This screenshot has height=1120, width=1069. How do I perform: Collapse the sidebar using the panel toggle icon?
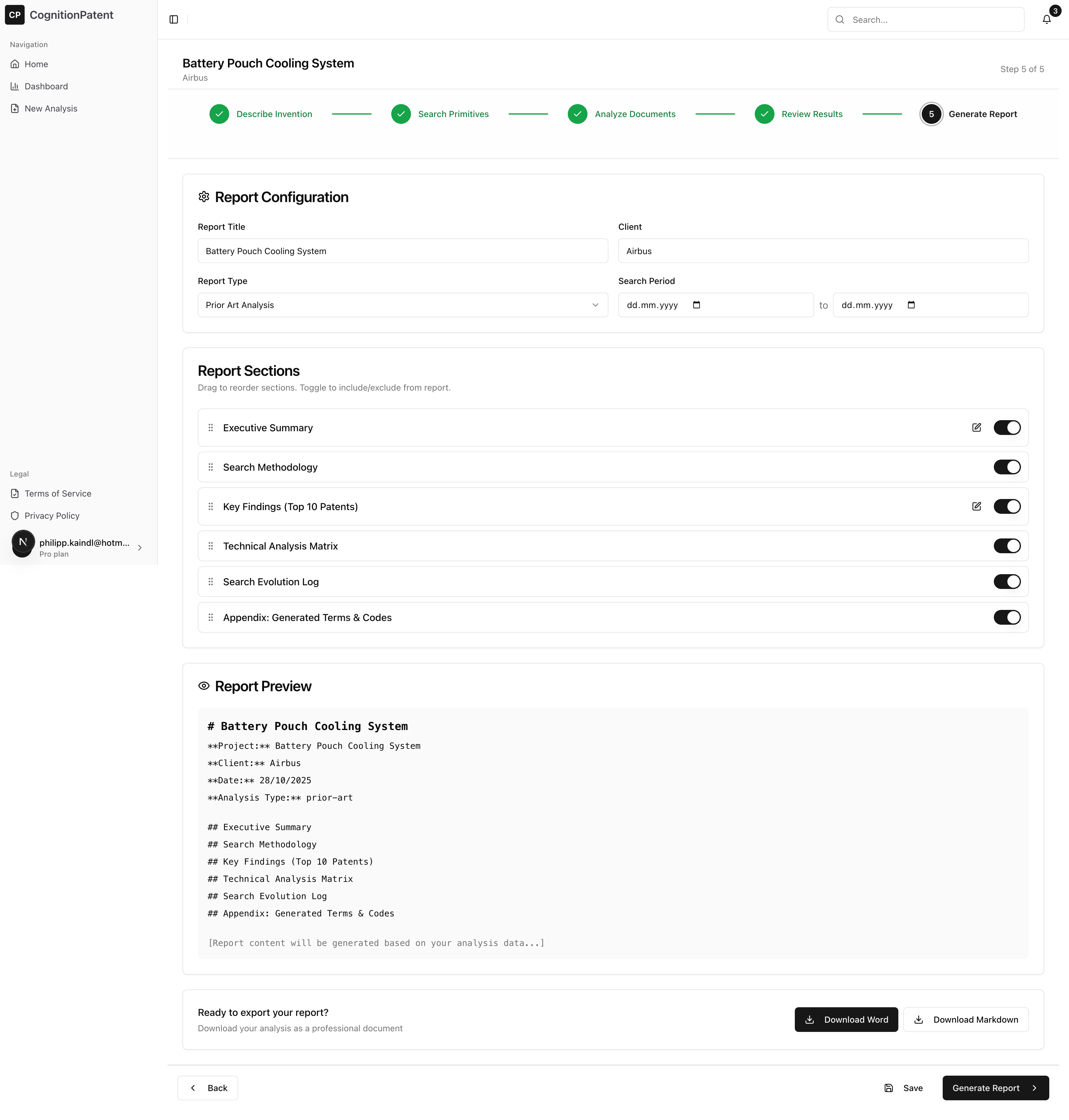pos(173,19)
